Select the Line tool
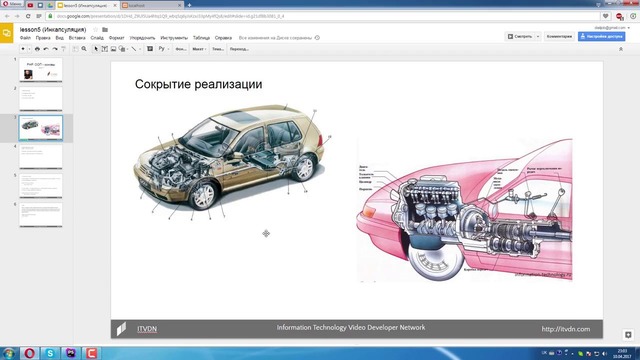The image size is (640, 360). [x=134, y=49]
